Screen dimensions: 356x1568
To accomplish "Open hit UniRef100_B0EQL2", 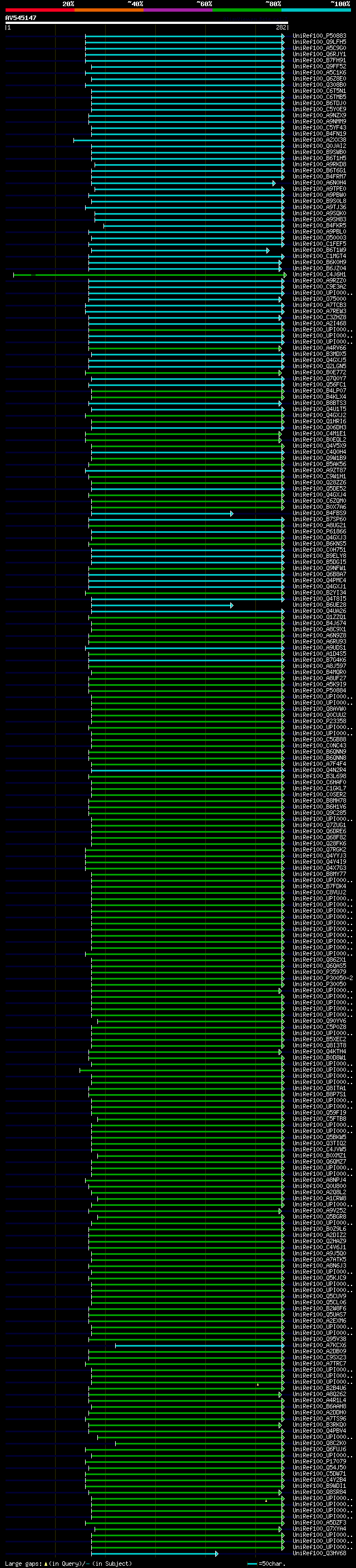I will (x=319, y=439).
